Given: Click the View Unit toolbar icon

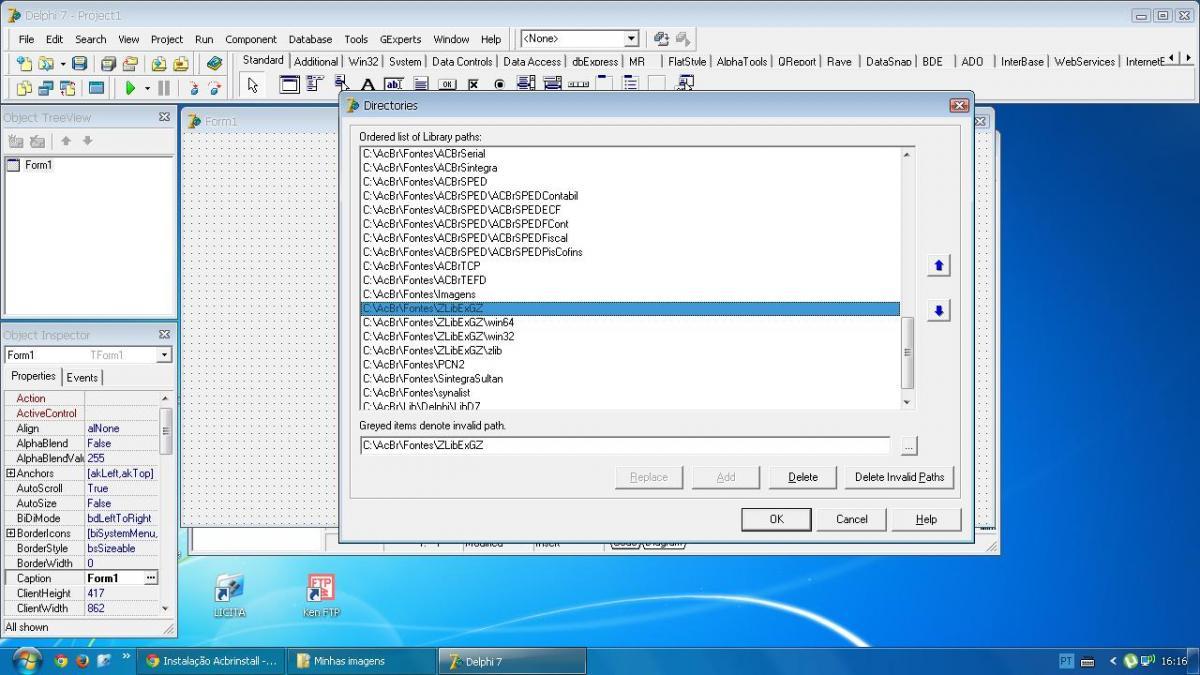Looking at the screenshot, I should pyautogui.click(x=24, y=88).
